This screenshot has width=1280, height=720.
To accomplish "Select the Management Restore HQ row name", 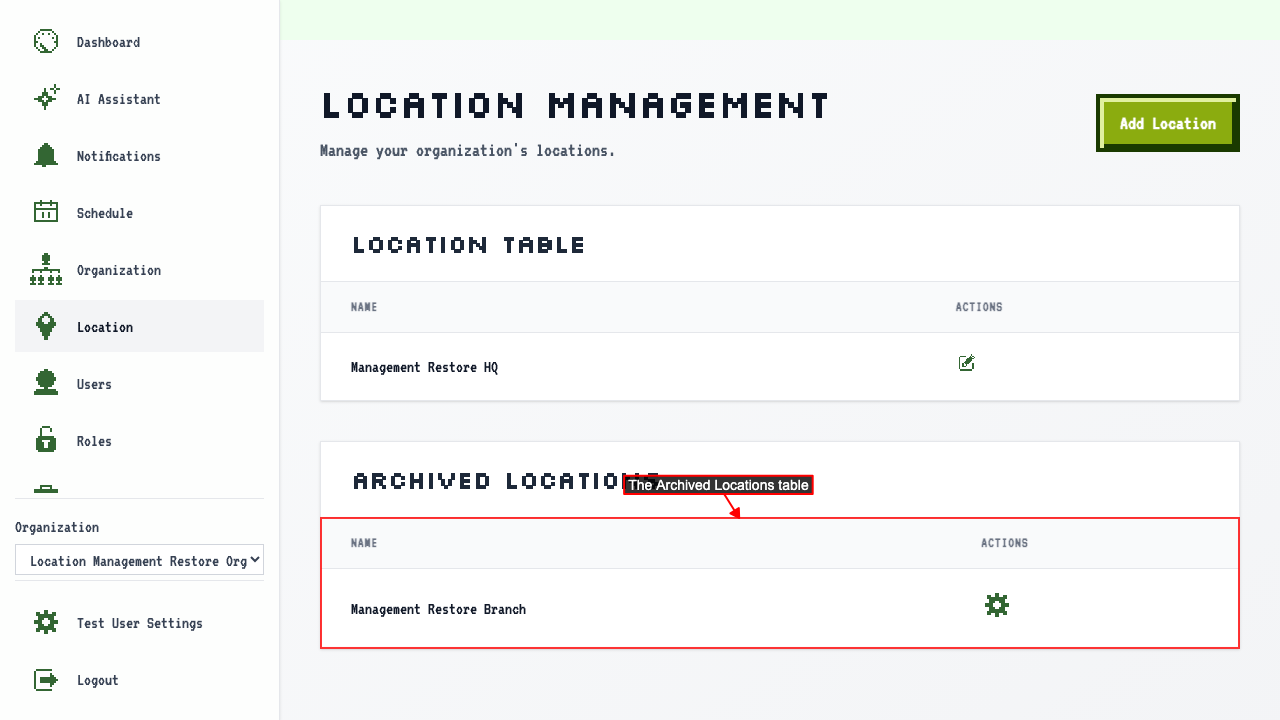I will pos(424,367).
